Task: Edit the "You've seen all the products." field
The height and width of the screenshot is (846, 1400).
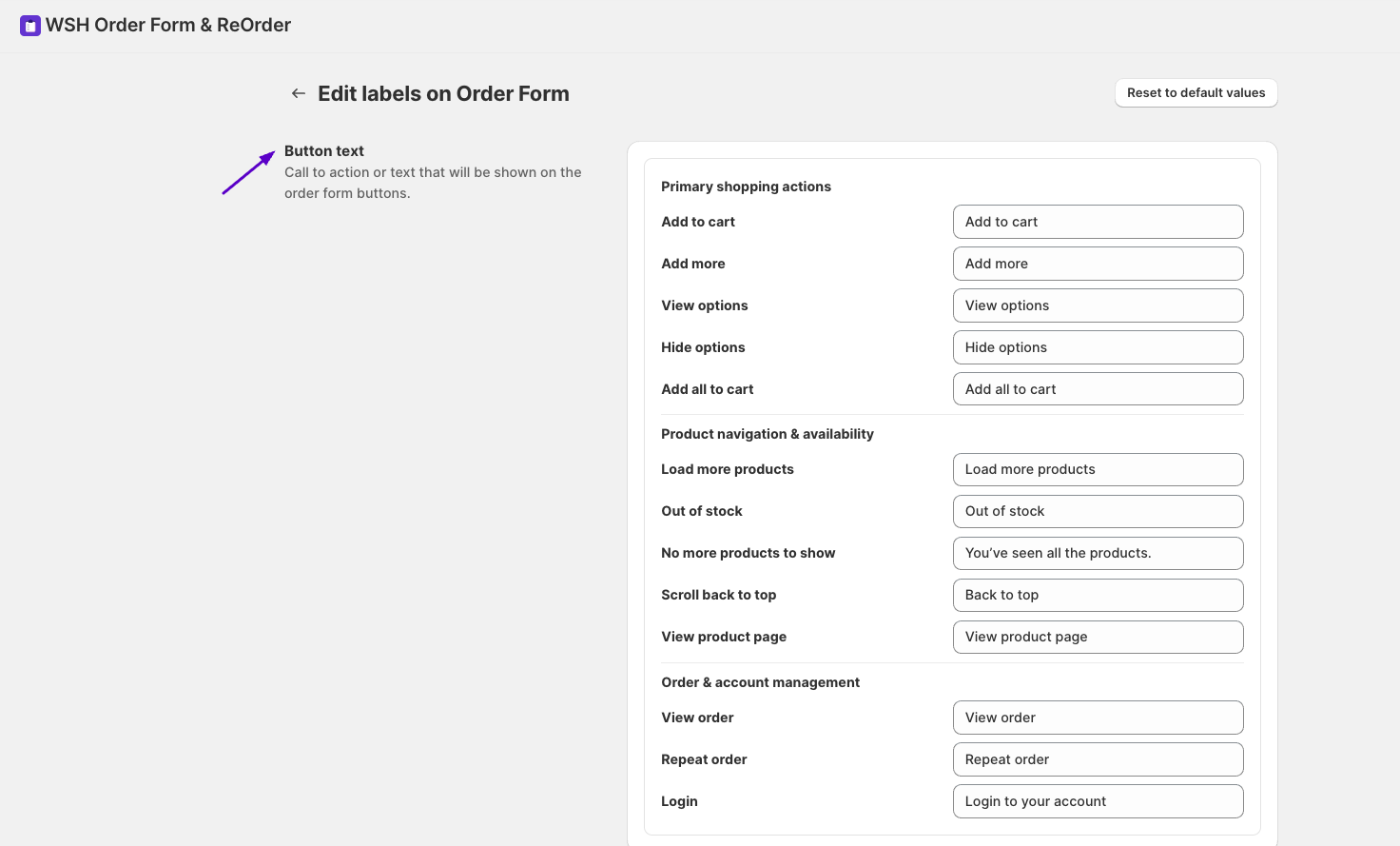Action: (x=1098, y=553)
